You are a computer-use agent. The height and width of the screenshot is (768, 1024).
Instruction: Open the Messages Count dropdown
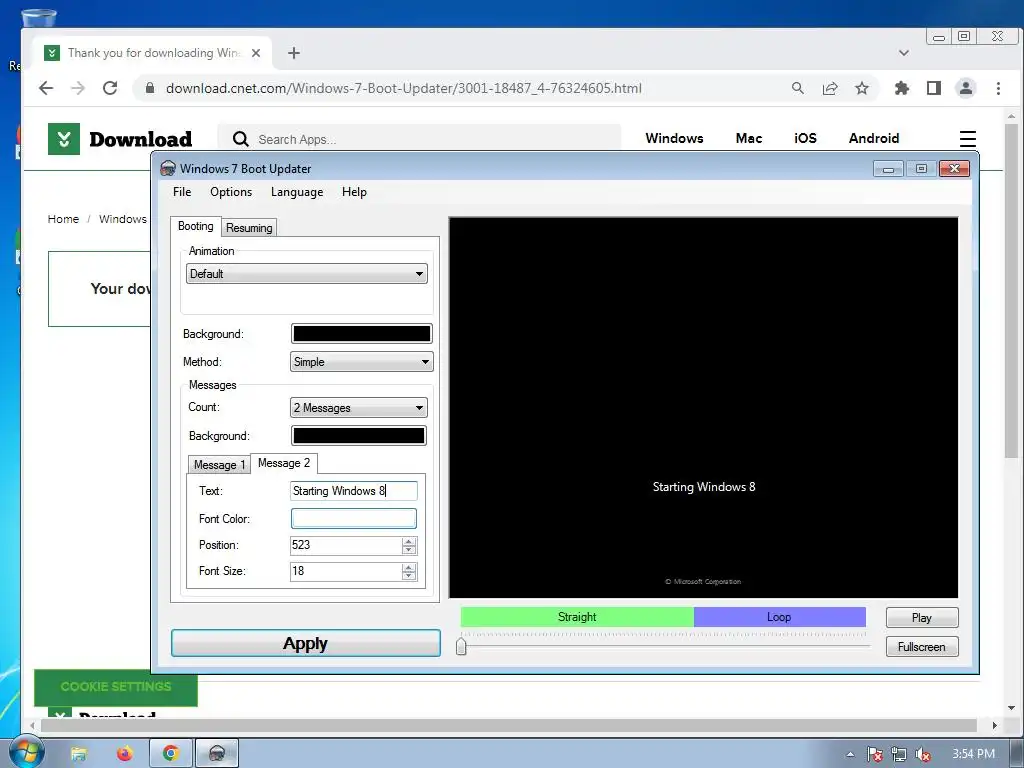tap(359, 408)
